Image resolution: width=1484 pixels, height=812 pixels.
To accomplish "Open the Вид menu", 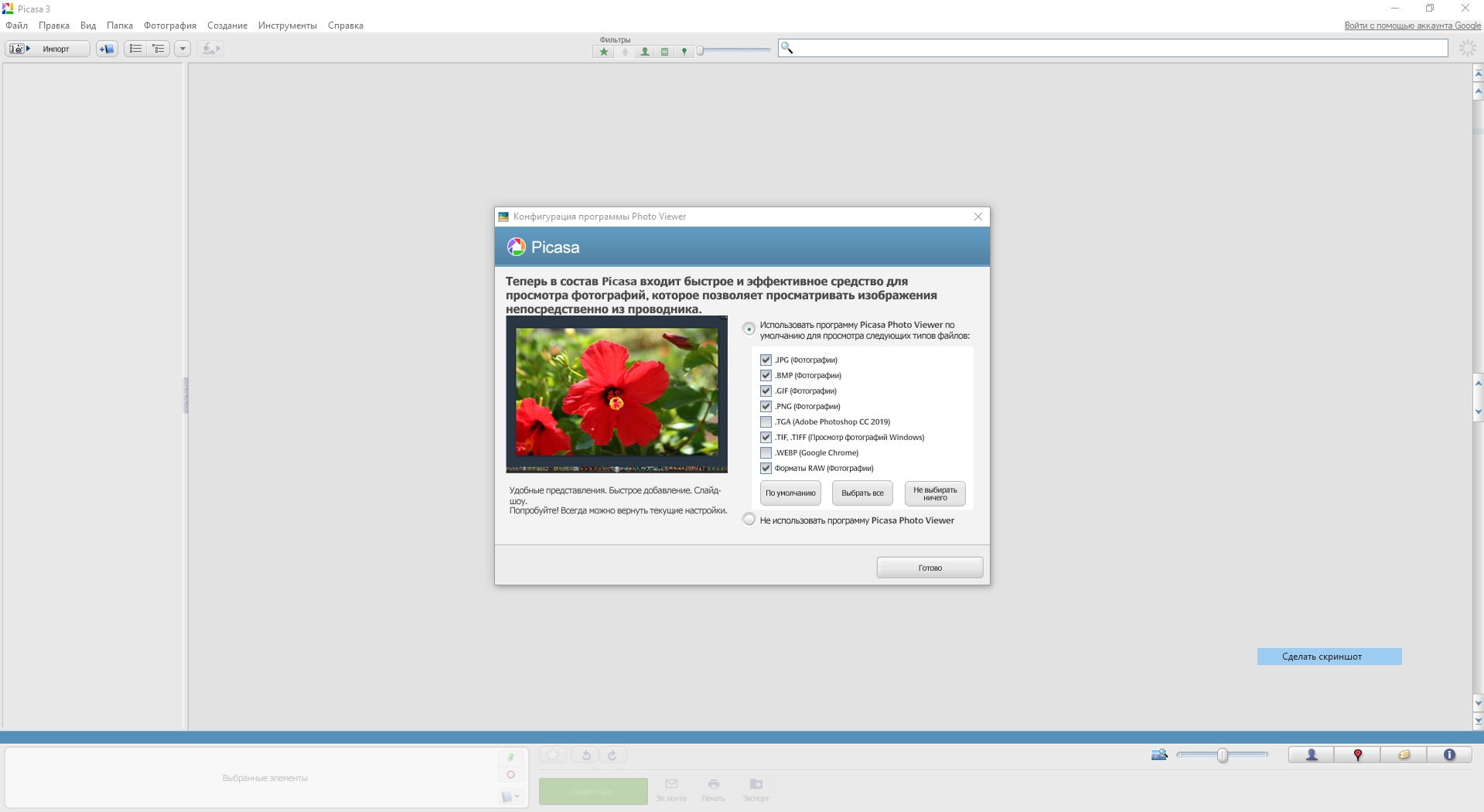I will coord(88,26).
